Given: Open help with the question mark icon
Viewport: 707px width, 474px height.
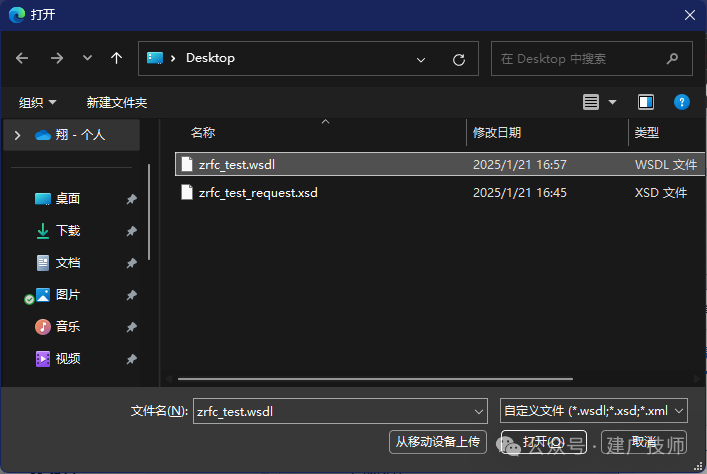Looking at the screenshot, I should point(681,102).
